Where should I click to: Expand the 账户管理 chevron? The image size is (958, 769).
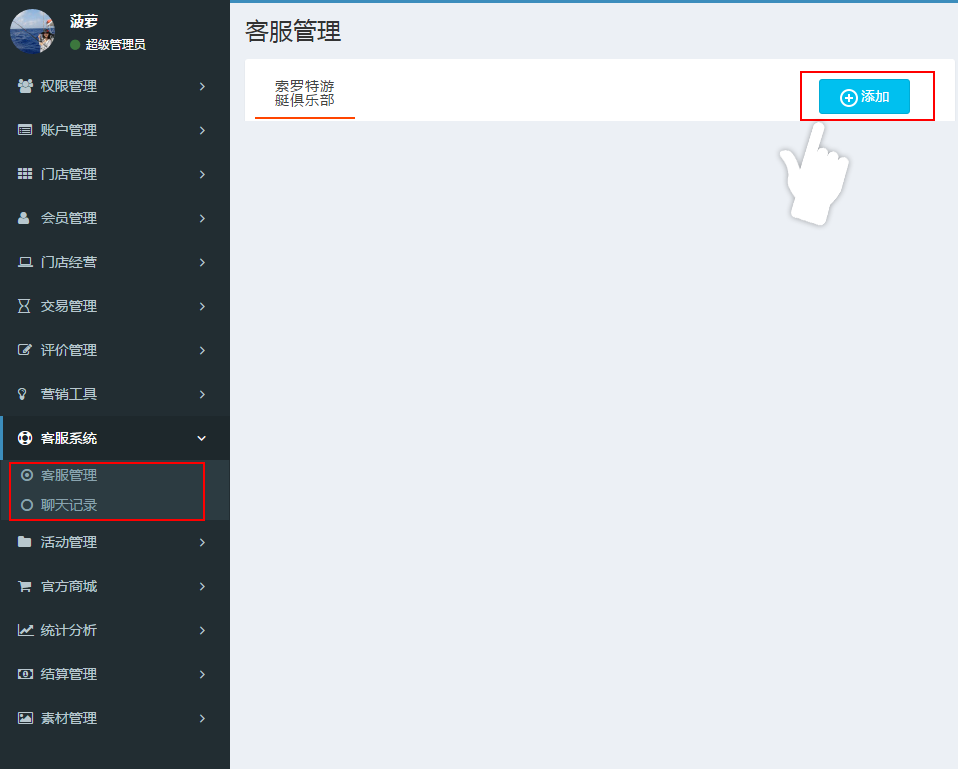click(x=202, y=131)
